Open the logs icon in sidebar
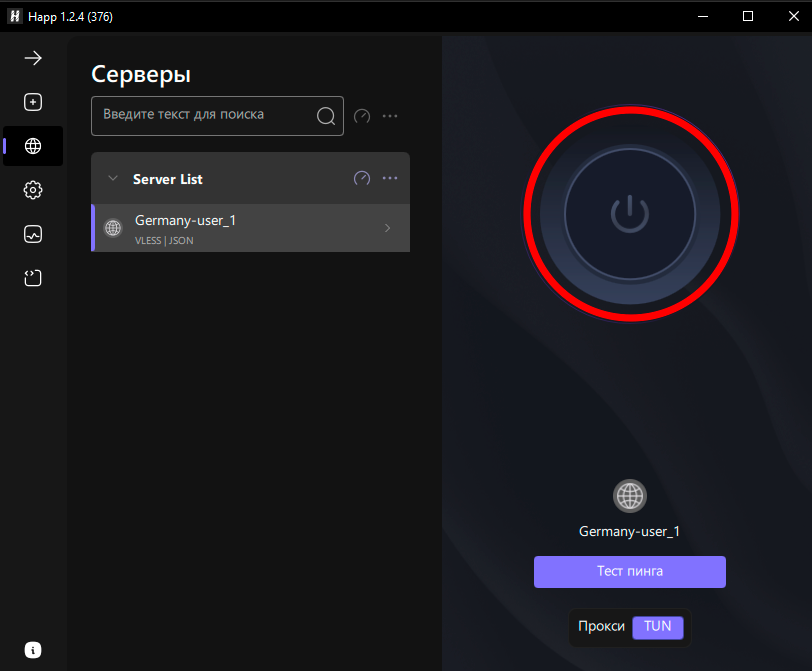The height and width of the screenshot is (671, 812). pos(33,278)
